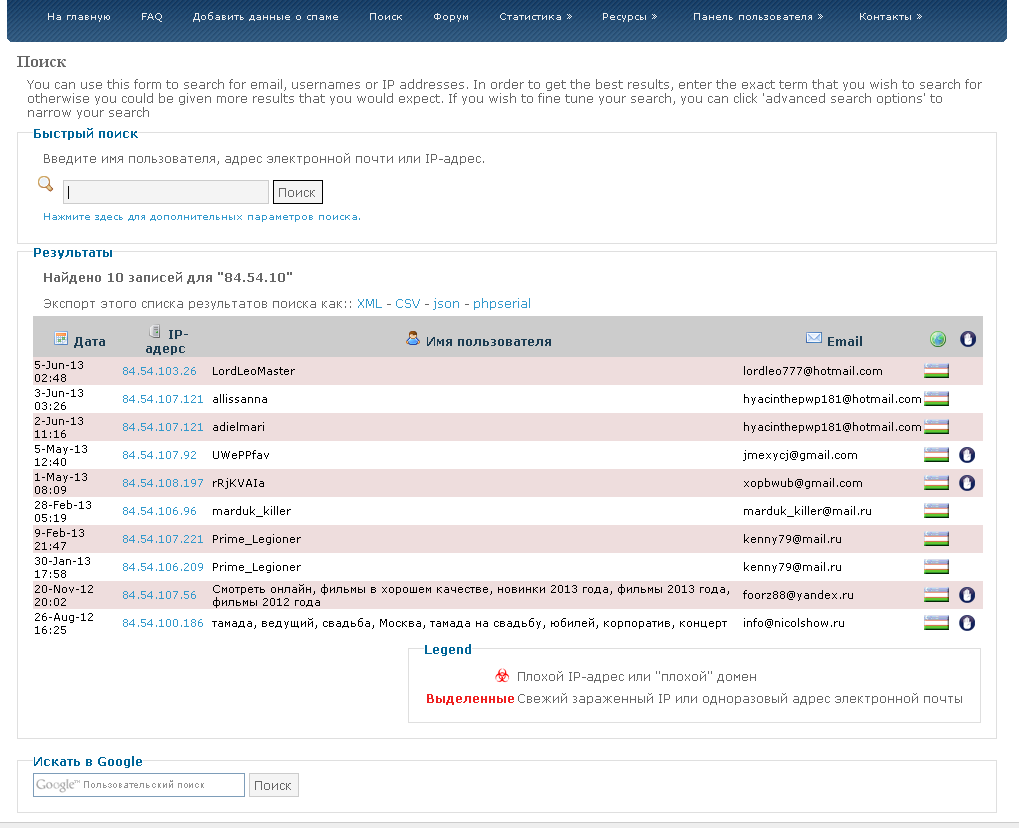This screenshot has width=1019, height=828.
Task: Click the quick search Поиск button
Action: click(x=298, y=192)
